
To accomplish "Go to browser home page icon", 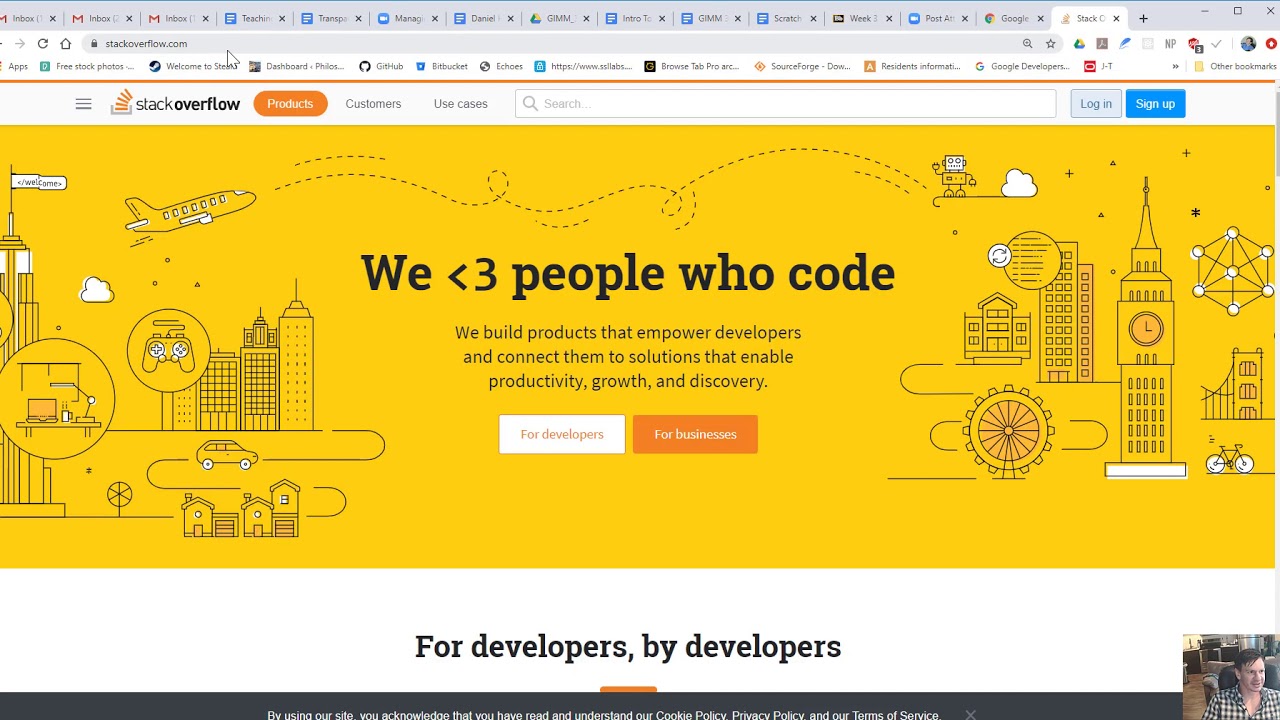I will [66, 44].
